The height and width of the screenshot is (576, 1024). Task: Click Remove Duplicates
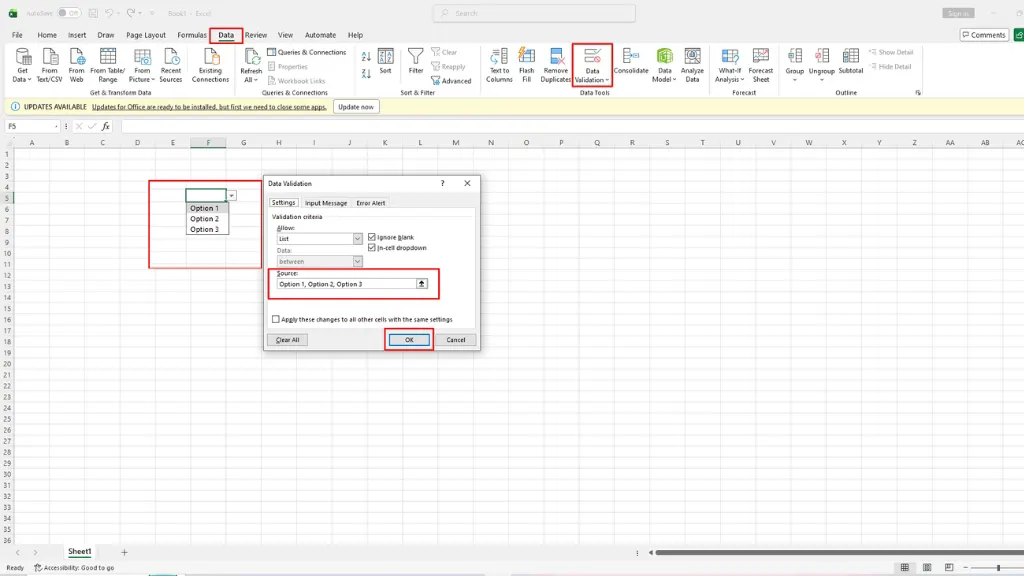(556, 65)
